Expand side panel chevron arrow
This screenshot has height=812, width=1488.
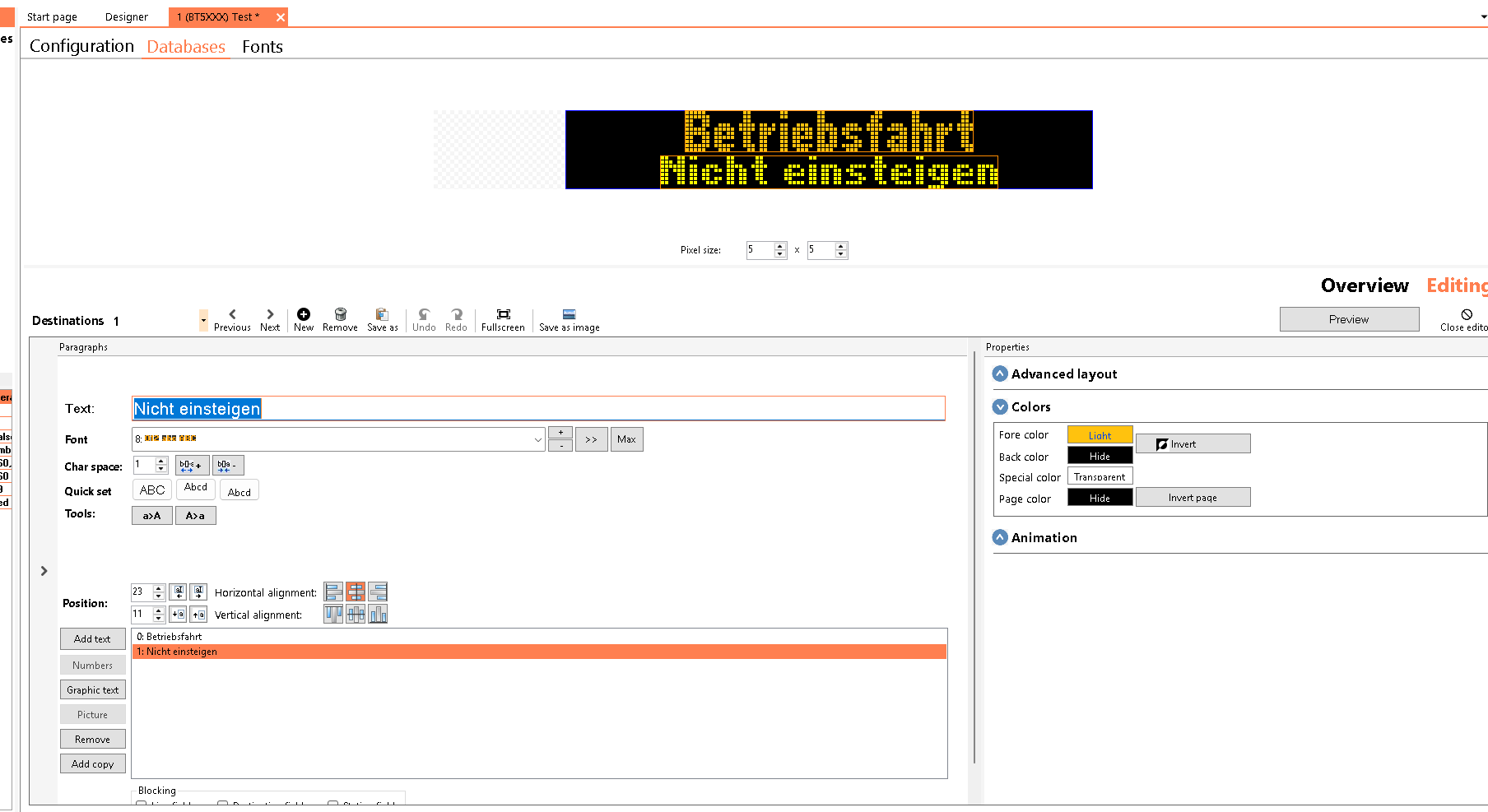pos(44,571)
